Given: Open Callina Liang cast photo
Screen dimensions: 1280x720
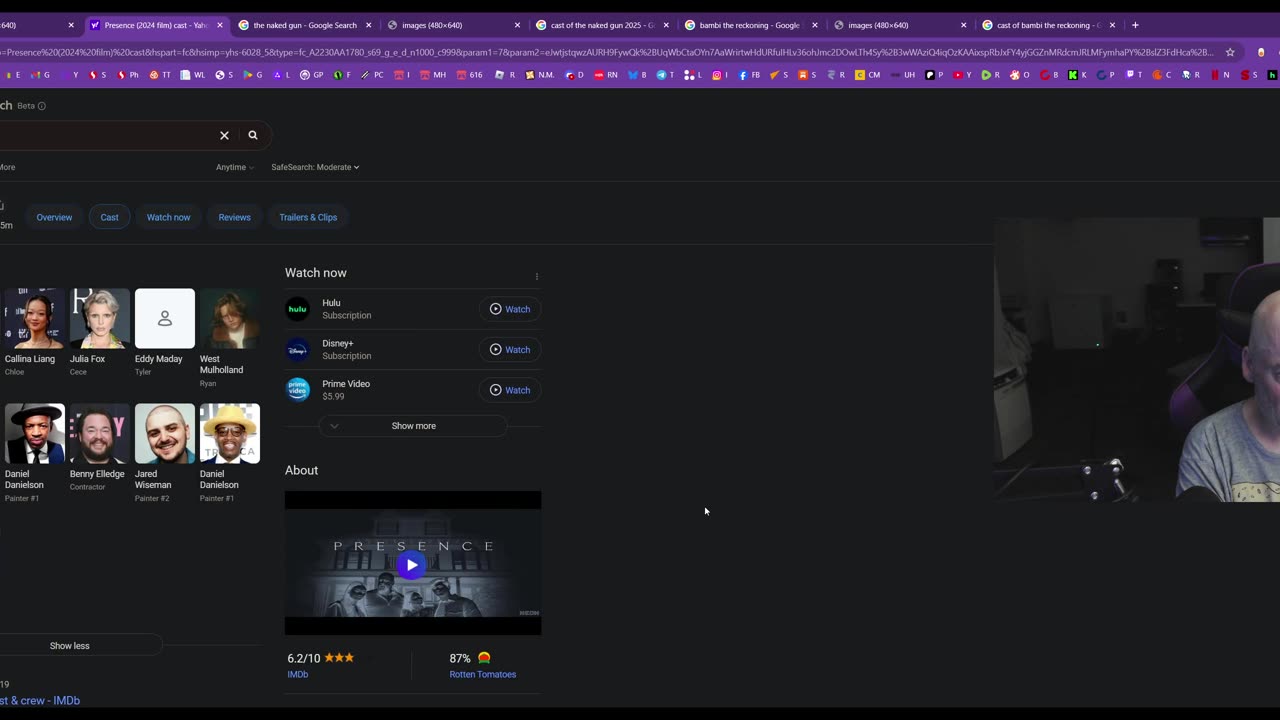Looking at the screenshot, I should pyautogui.click(x=34, y=318).
